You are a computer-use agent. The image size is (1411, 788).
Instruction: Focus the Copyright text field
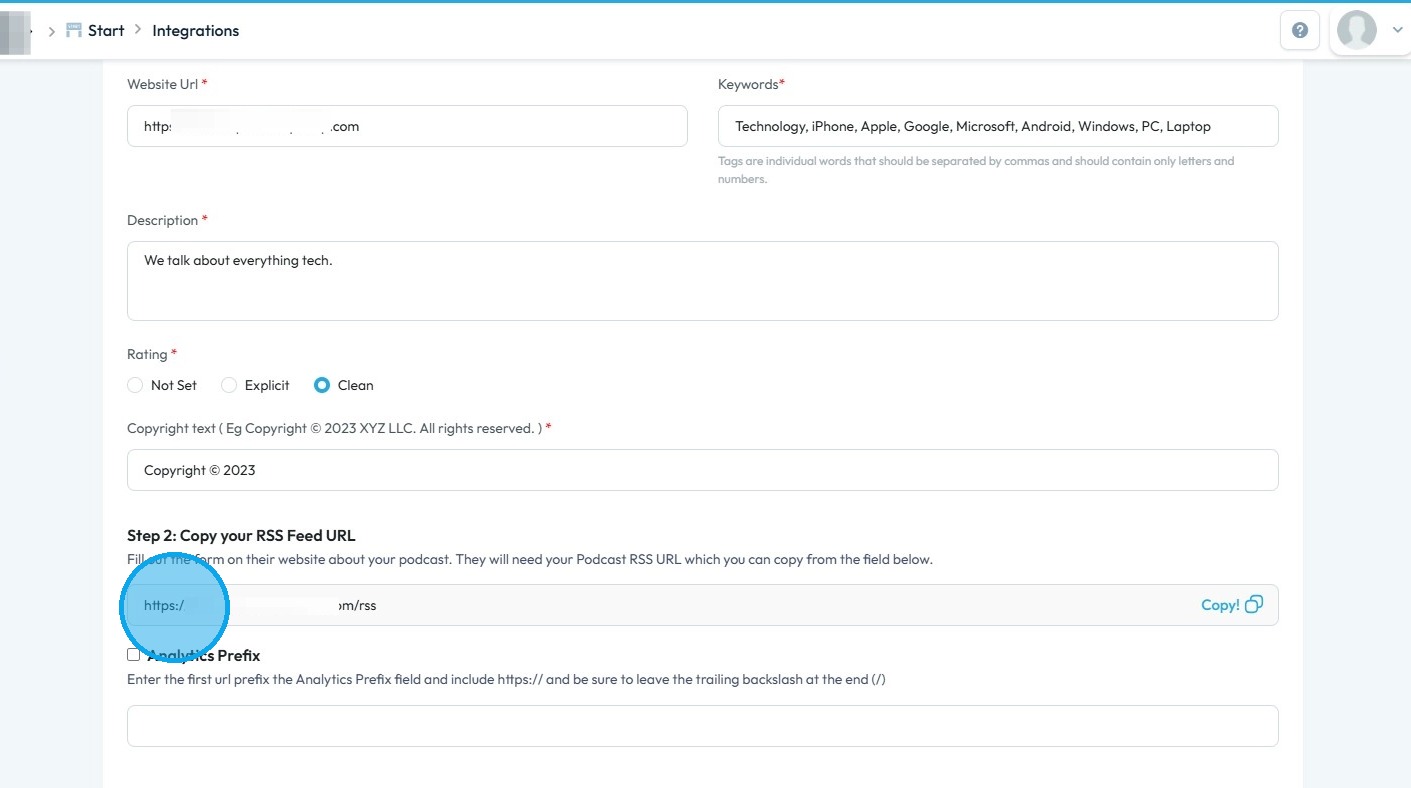coord(702,470)
